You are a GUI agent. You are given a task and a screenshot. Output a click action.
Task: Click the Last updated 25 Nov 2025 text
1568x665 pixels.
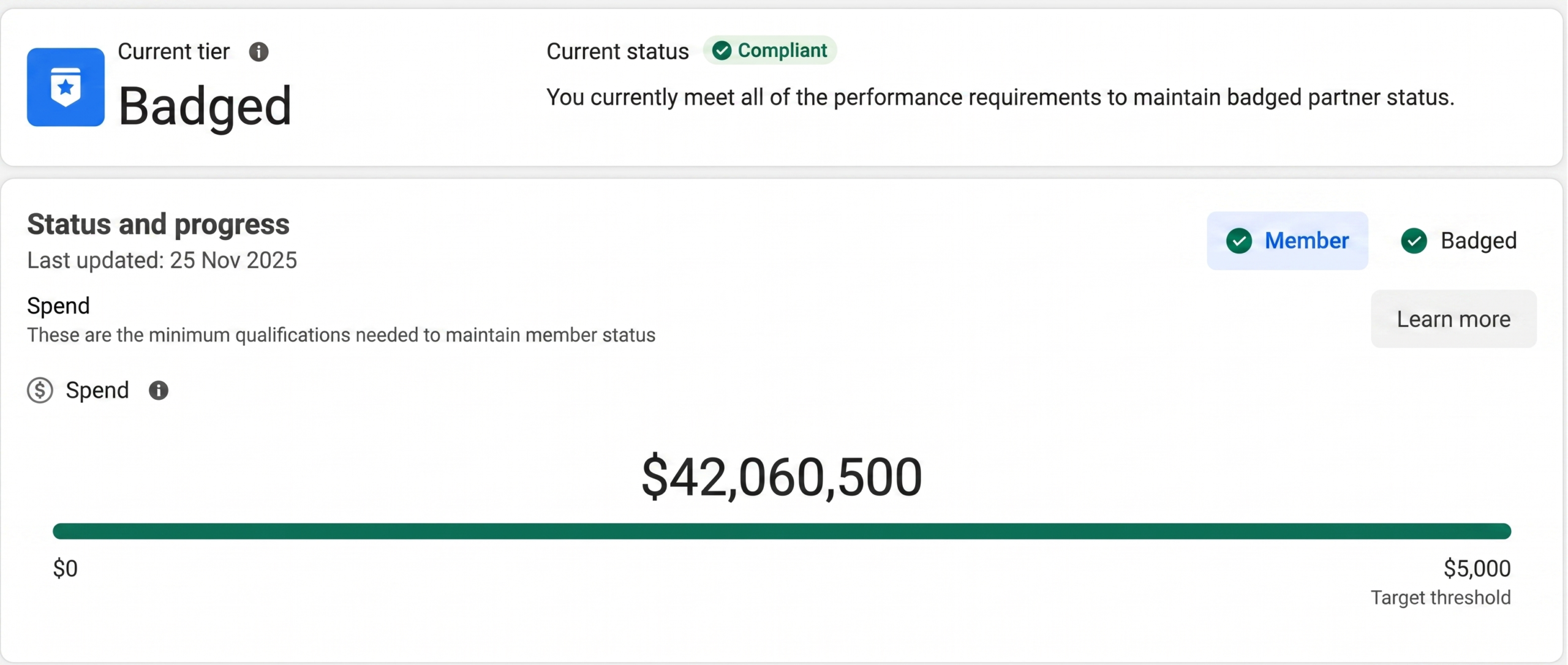[x=162, y=260]
